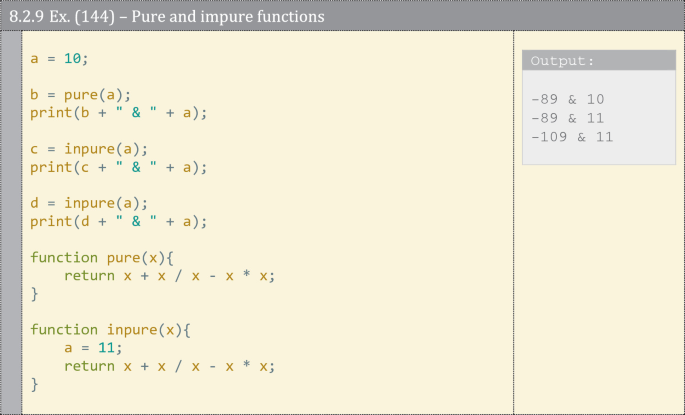
Task: Click the 'function pure(x){' declaration
Action: (x=102, y=257)
